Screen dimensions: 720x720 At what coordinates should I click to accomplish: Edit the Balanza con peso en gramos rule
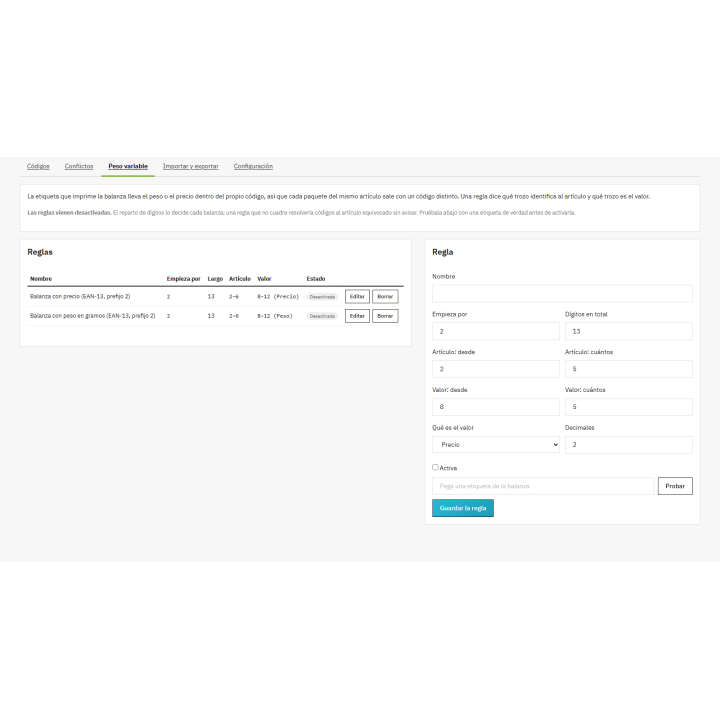[x=357, y=316]
